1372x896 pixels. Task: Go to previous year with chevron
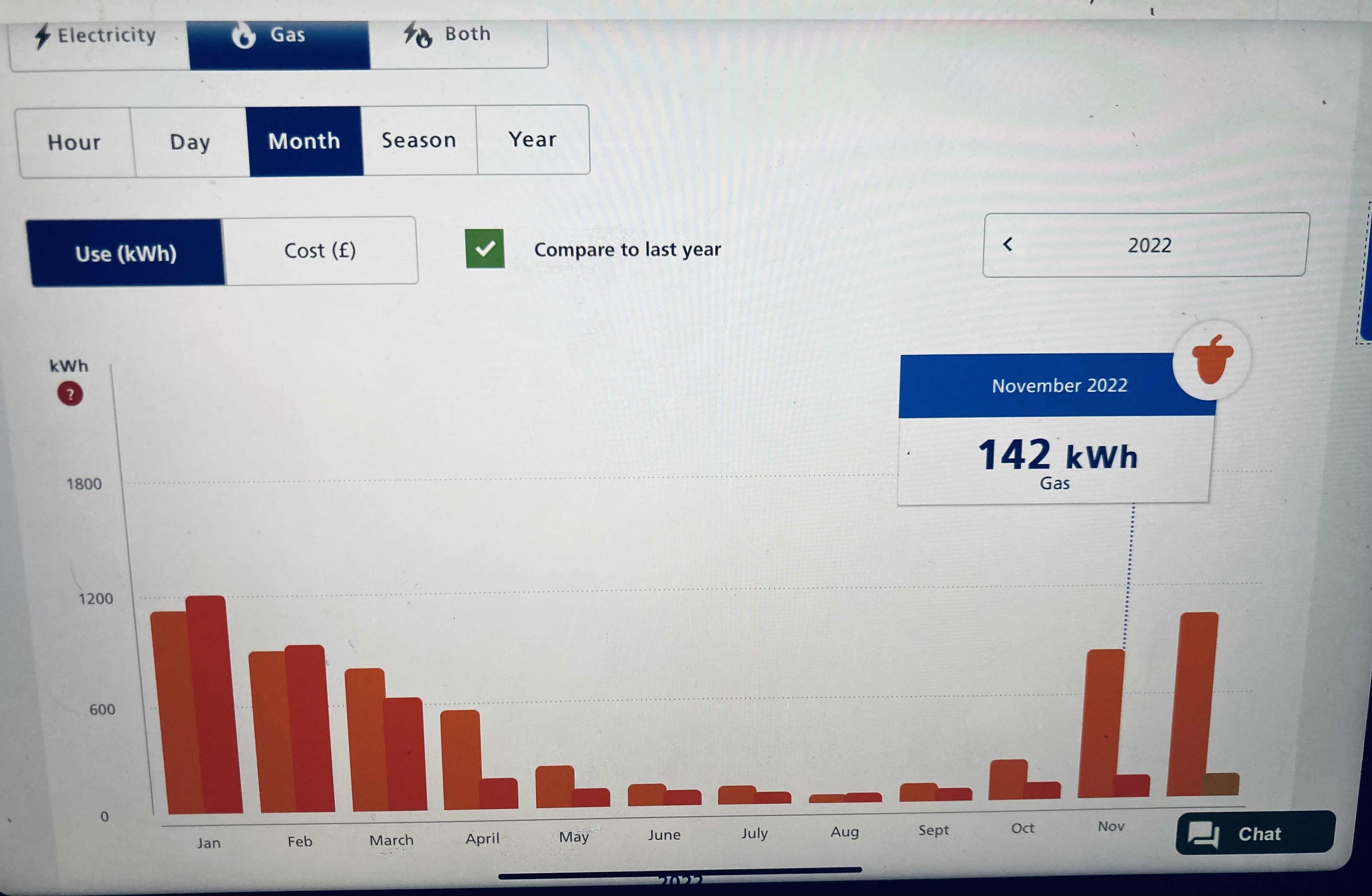pos(1008,245)
